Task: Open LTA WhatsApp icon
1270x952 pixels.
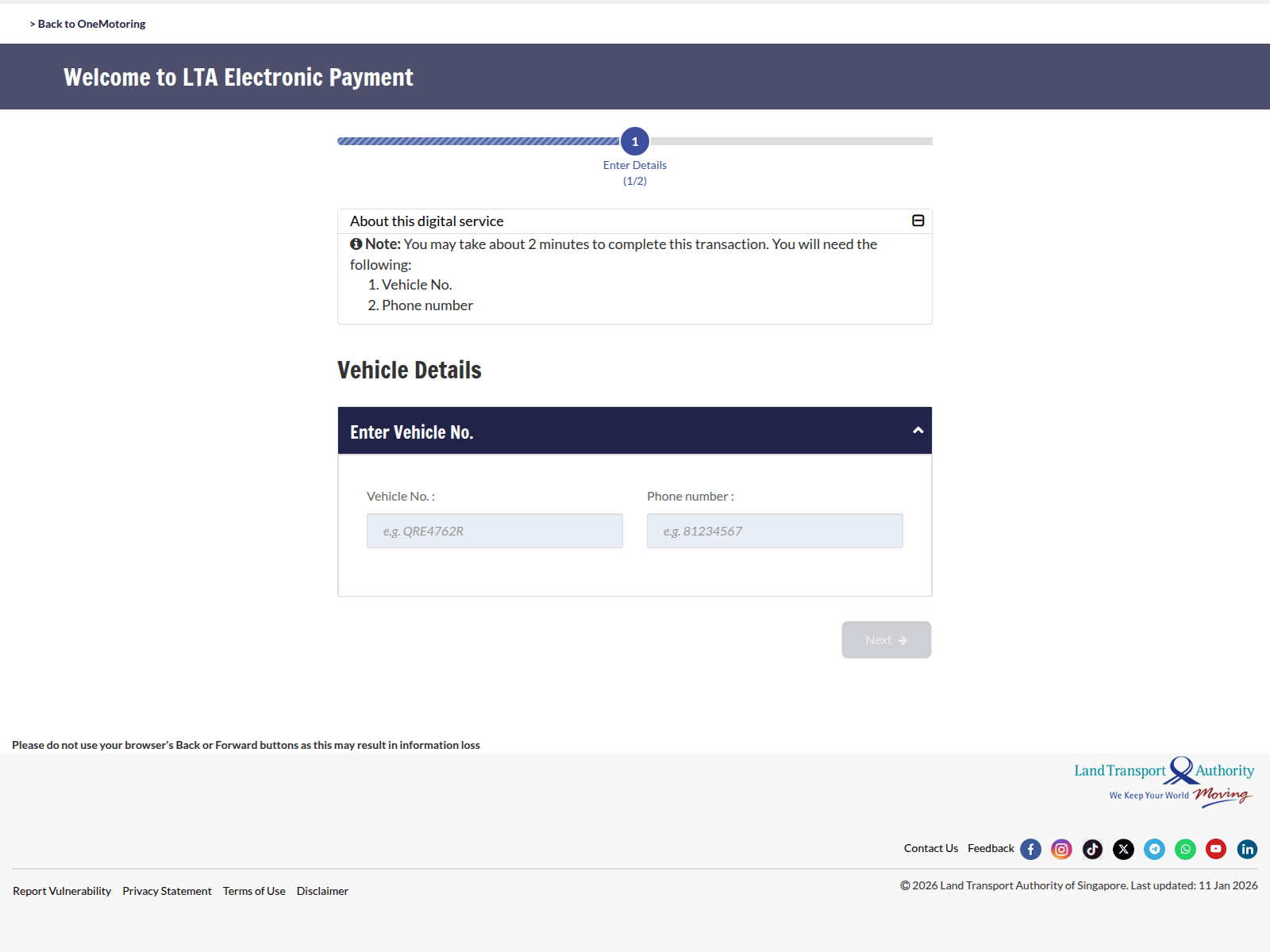Action: coord(1185,849)
